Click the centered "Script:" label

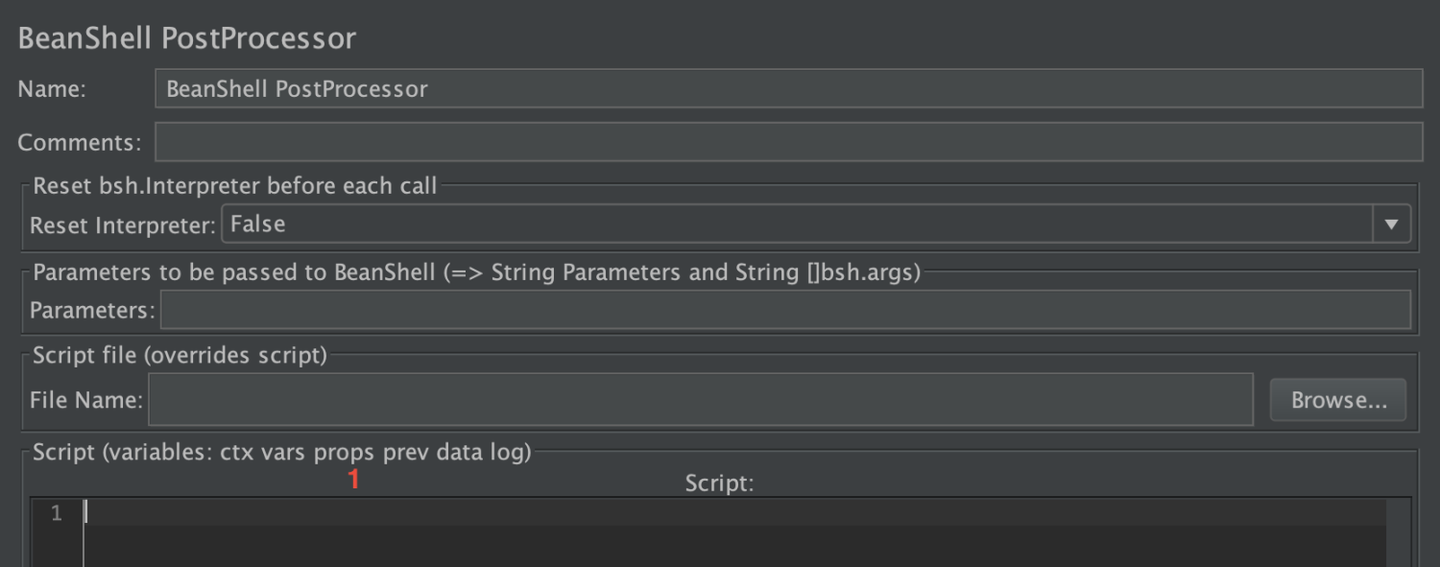pos(719,484)
